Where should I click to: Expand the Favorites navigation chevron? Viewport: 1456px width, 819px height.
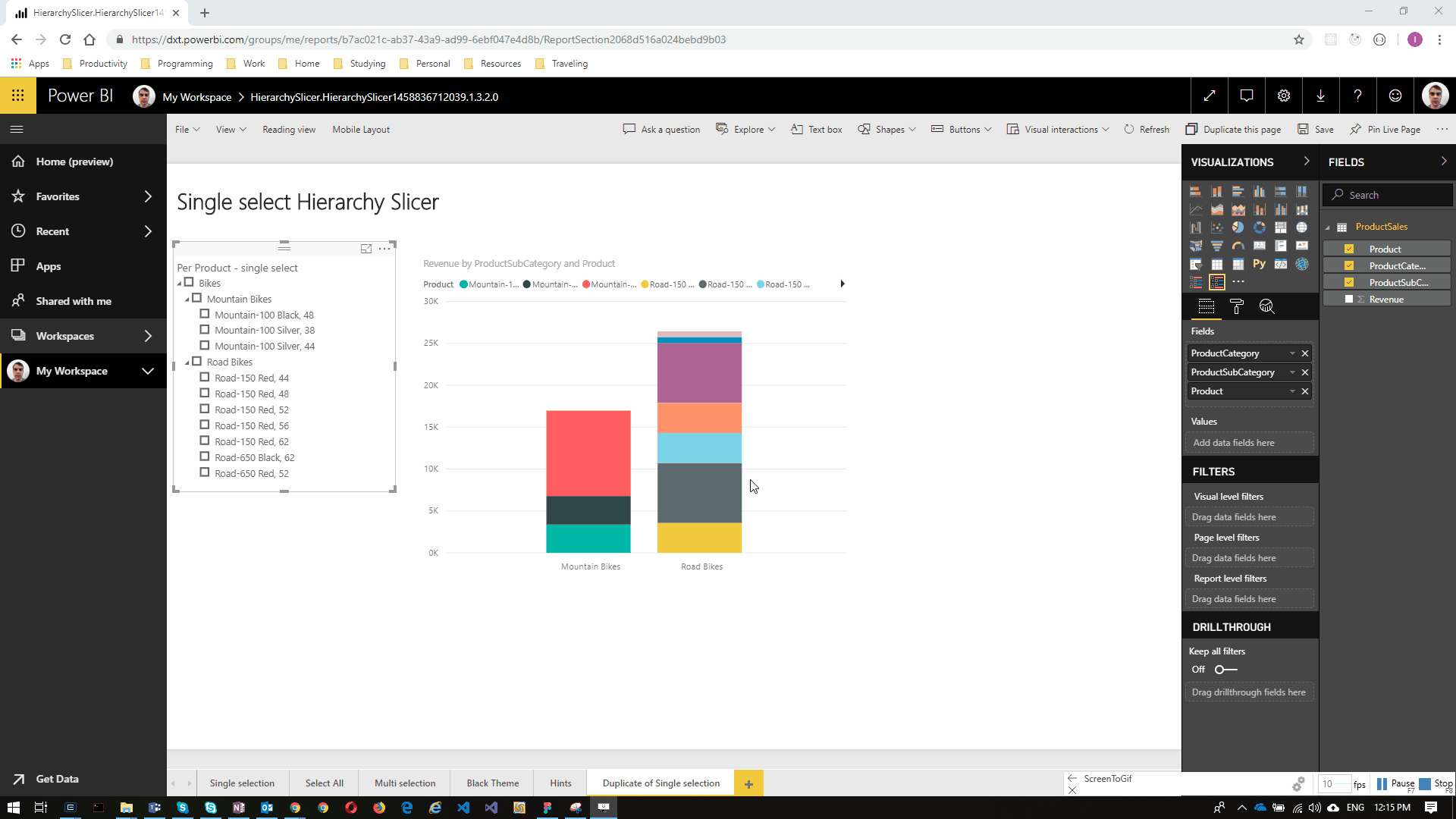[148, 196]
